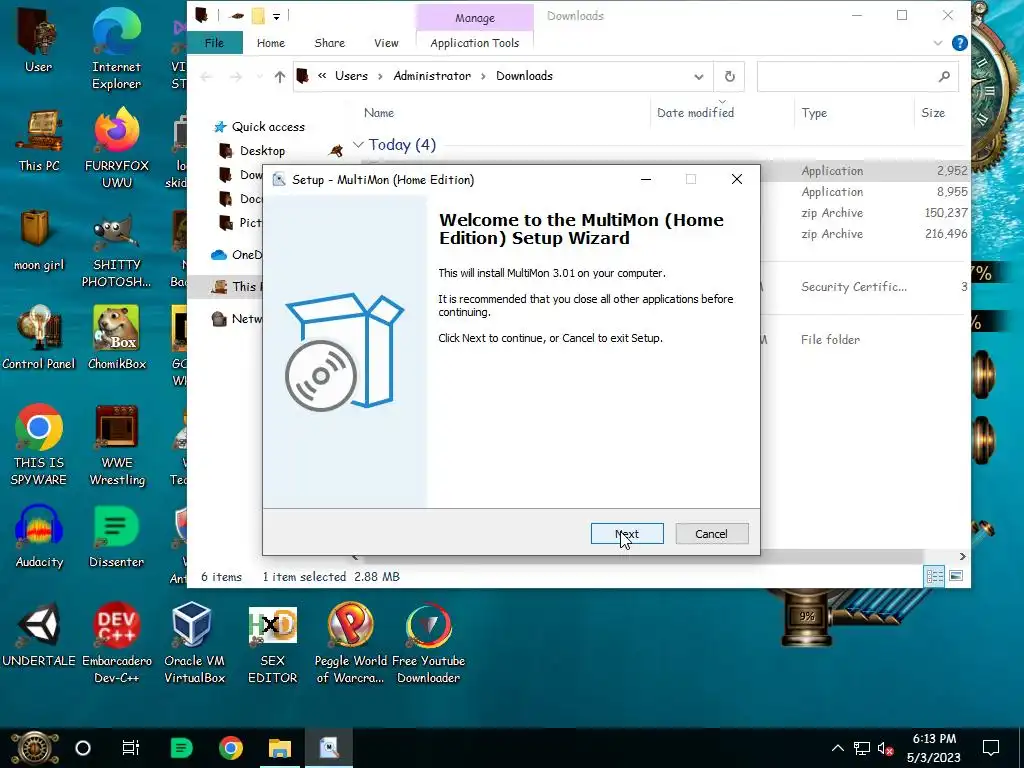Open Chrome from the taskbar

coord(231,748)
